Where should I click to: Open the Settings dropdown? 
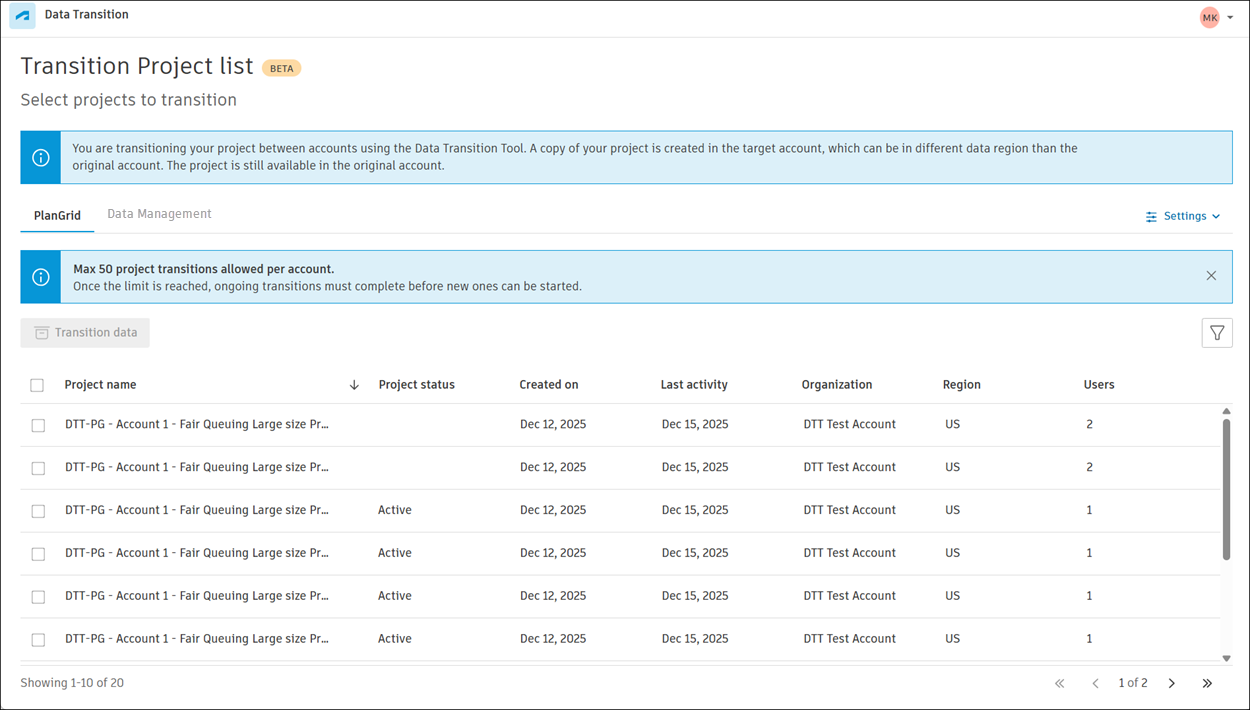click(1183, 216)
